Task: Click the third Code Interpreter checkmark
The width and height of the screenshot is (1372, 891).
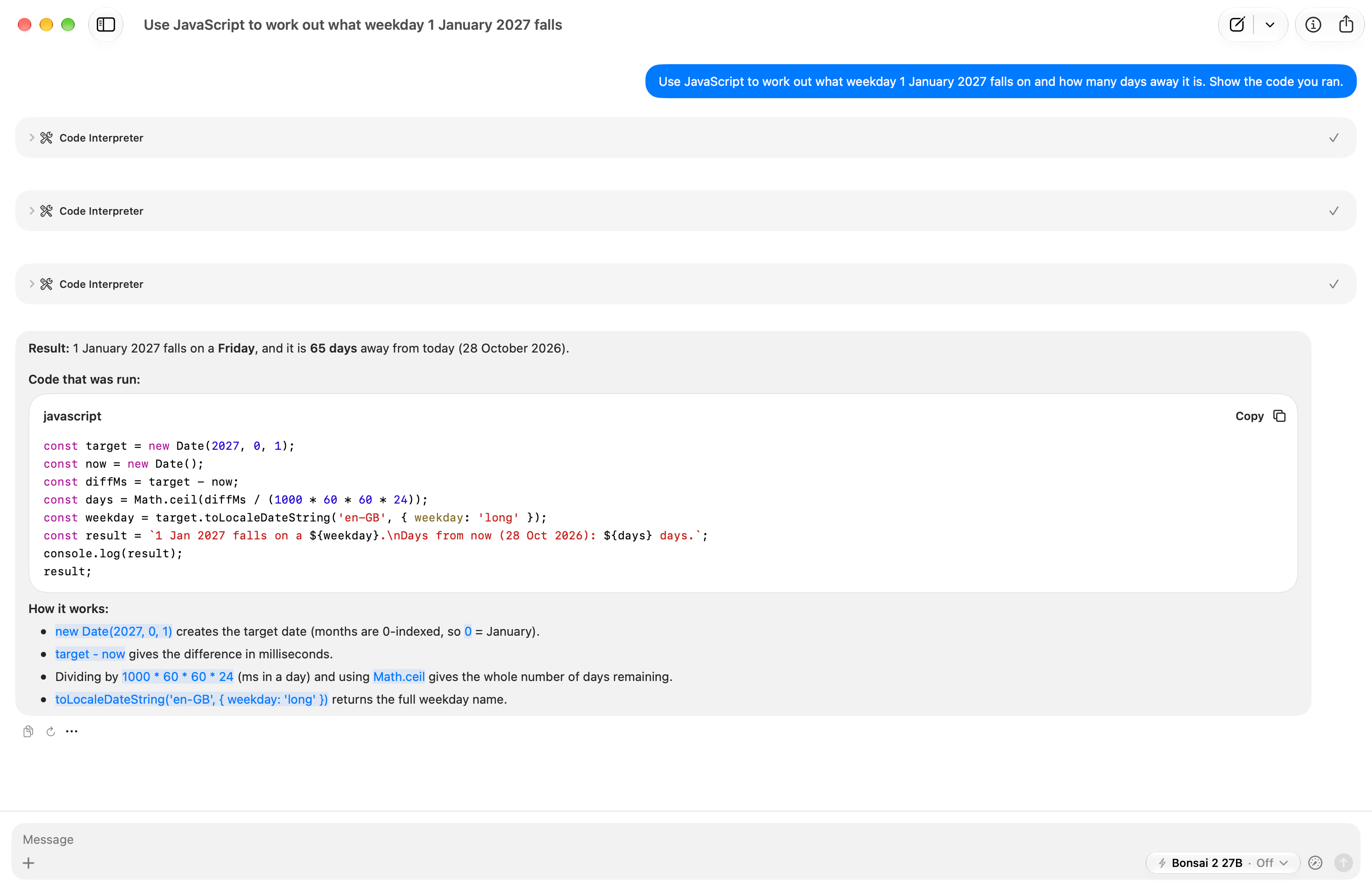Action: coord(1333,284)
